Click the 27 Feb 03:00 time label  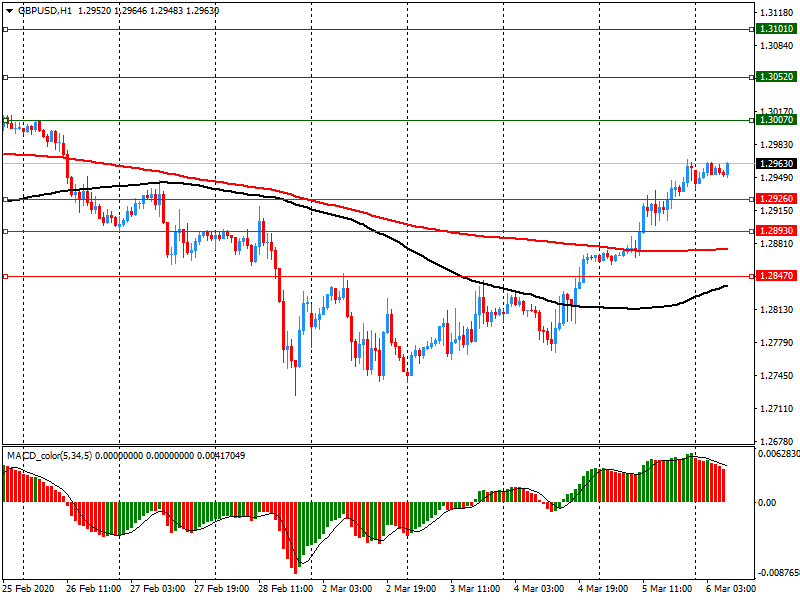(x=157, y=588)
